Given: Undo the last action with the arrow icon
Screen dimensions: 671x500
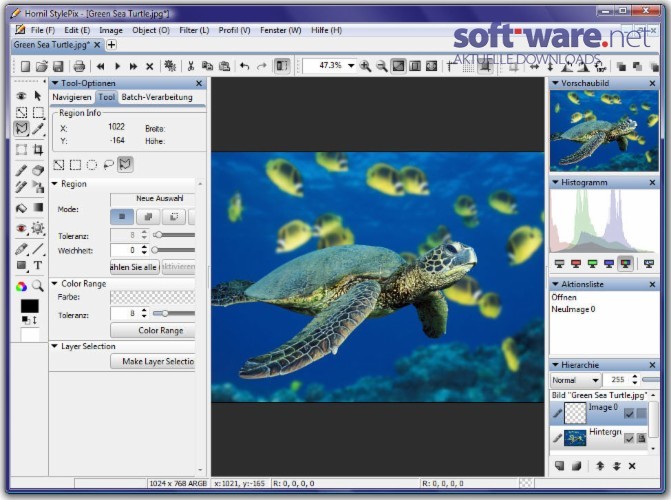Looking at the screenshot, I should coord(244,66).
